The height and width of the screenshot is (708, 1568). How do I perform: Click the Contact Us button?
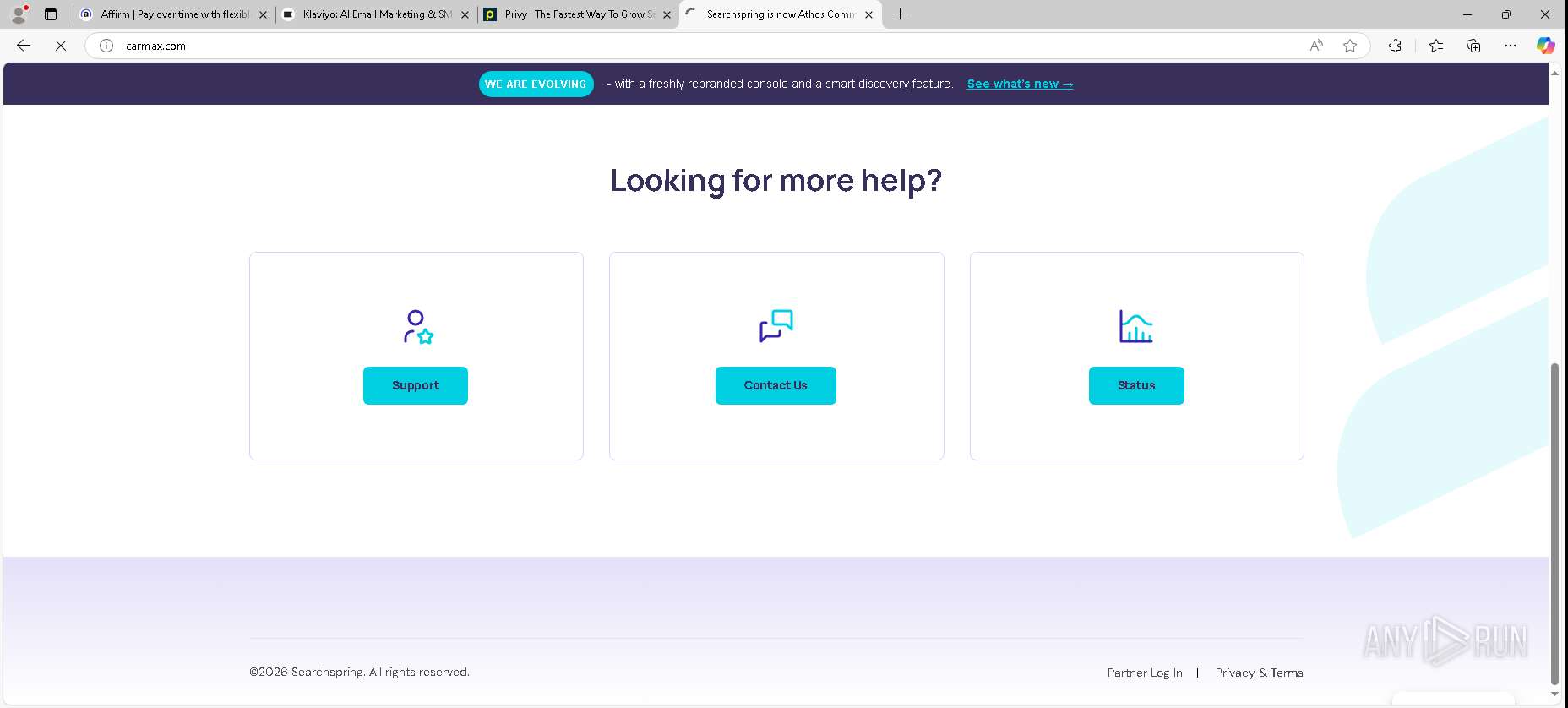click(776, 385)
